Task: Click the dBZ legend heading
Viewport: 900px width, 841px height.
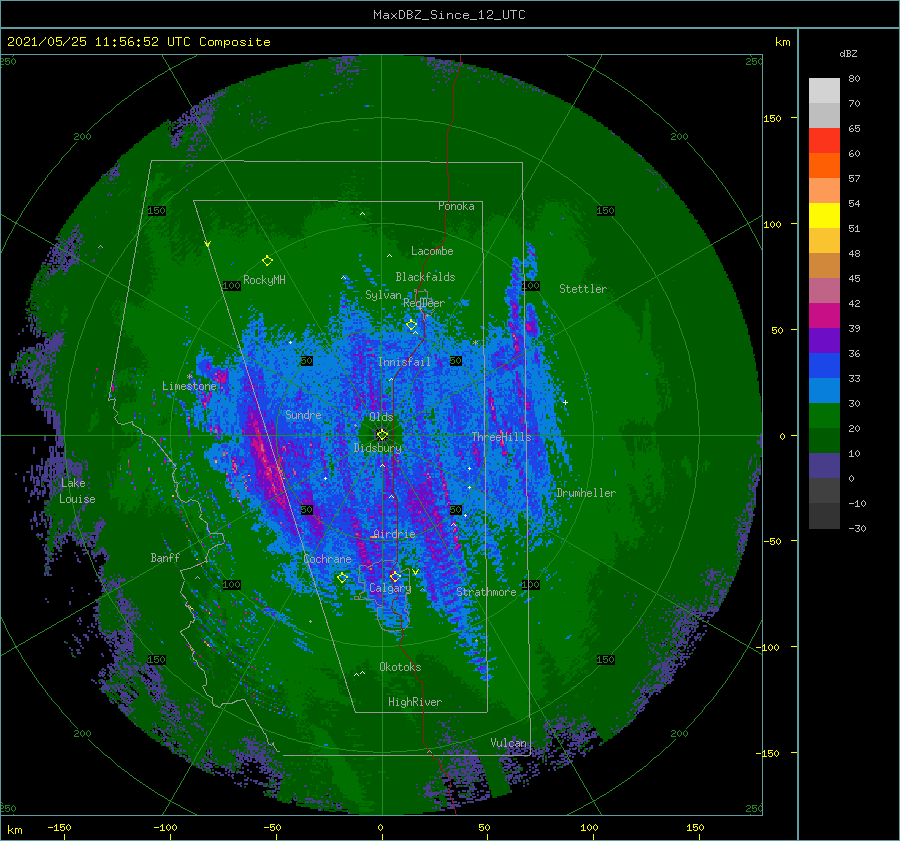Action: point(848,53)
